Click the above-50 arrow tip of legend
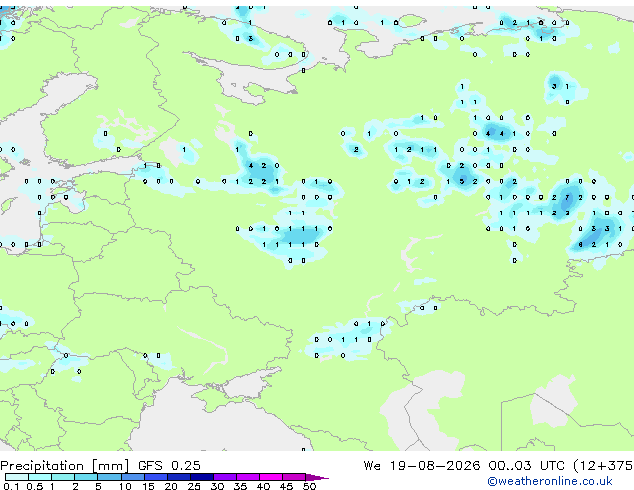This screenshot has height=490, width=634. coord(317,477)
